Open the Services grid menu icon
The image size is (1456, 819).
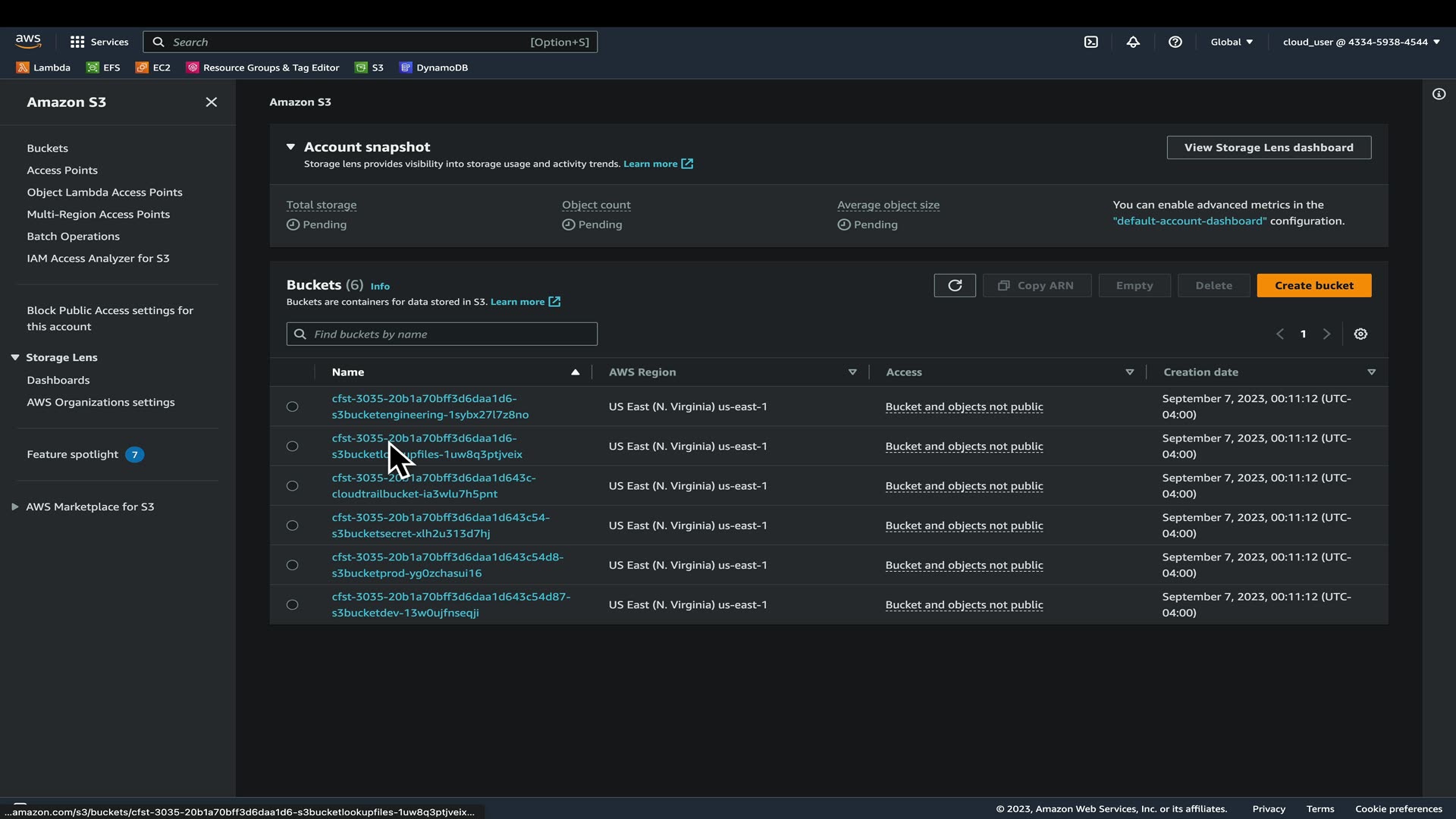tap(77, 42)
